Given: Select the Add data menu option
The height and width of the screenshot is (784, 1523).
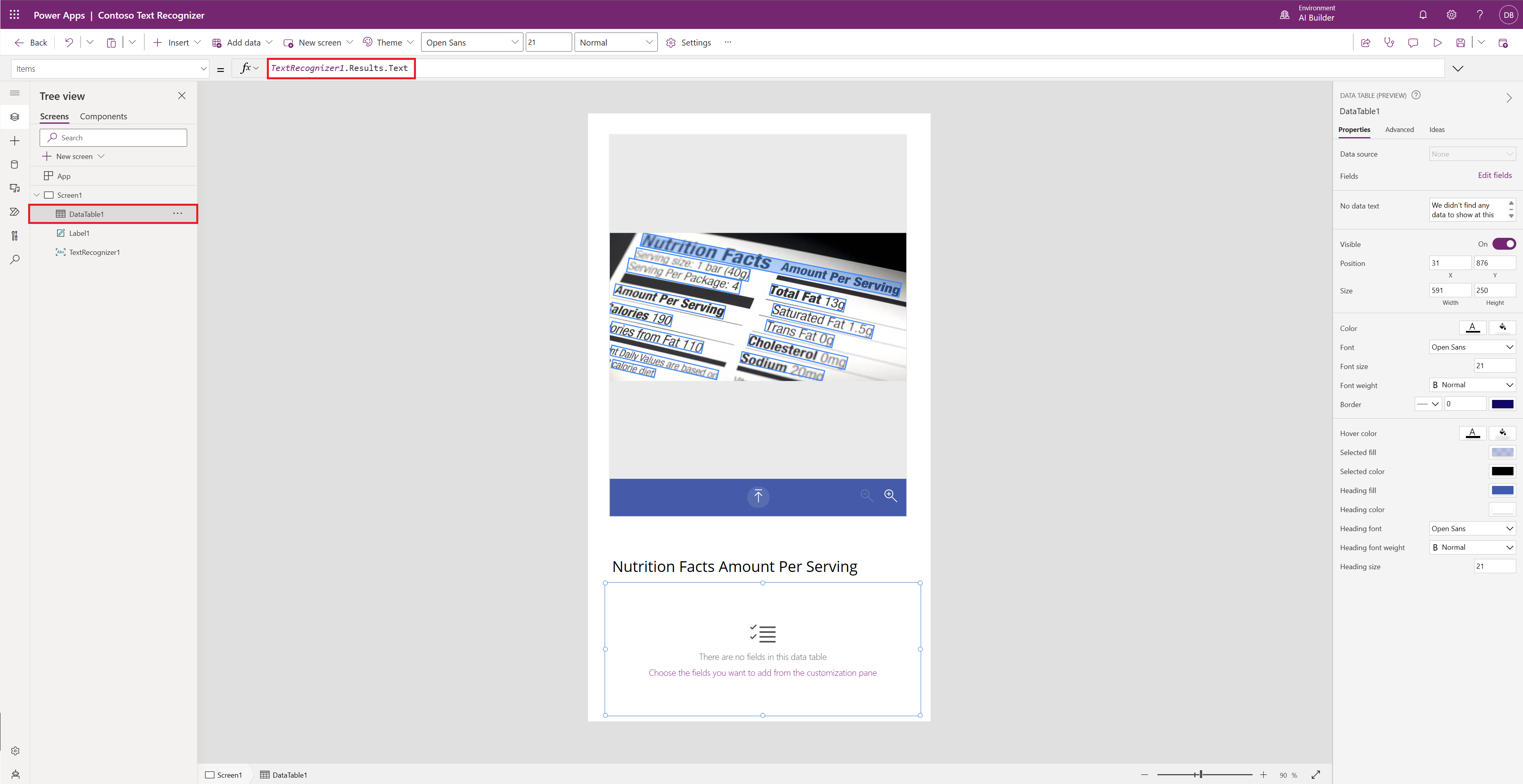Looking at the screenshot, I should pos(243,42).
